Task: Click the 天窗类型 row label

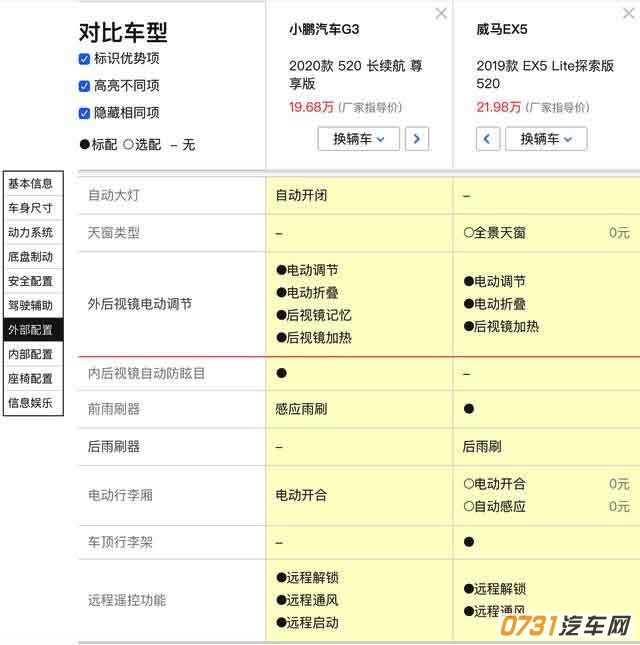Action: pyautogui.click(x=114, y=233)
